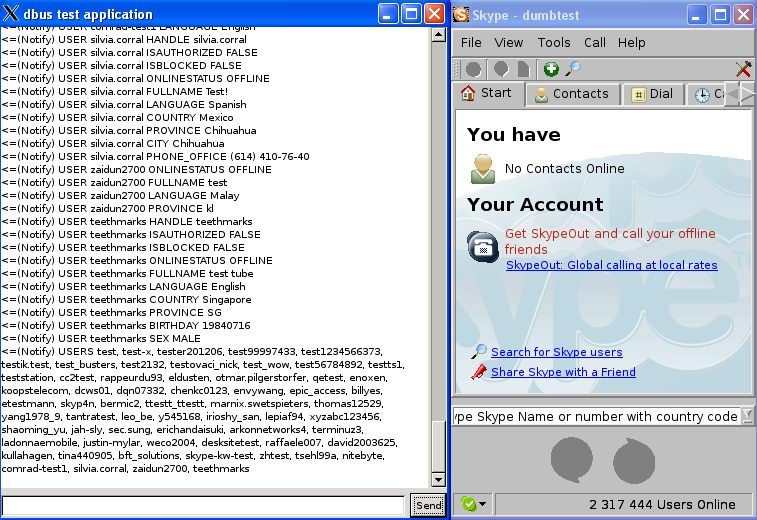
Task: Switch to the Dial tab
Action: (x=651, y=94)
